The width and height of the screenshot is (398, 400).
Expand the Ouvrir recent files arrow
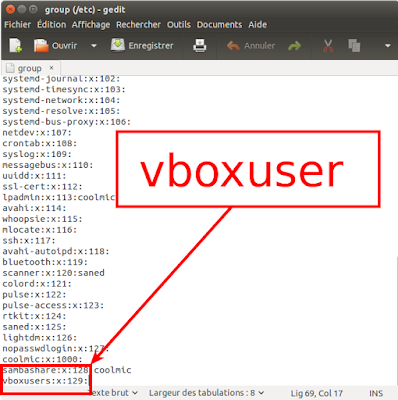[94, 46]
